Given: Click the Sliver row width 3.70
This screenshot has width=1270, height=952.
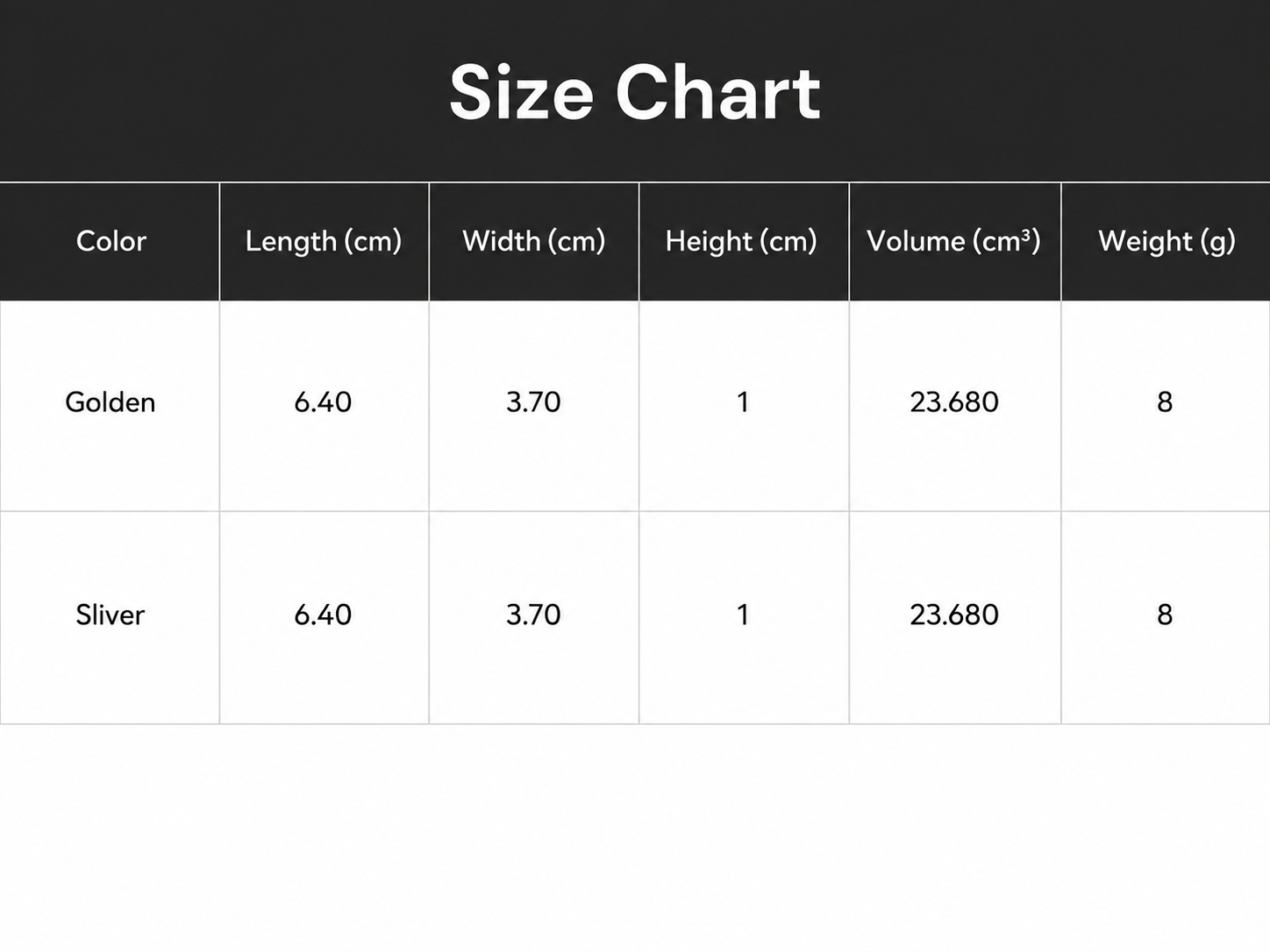Looking at the screenshot, I should tap(533, 615).
